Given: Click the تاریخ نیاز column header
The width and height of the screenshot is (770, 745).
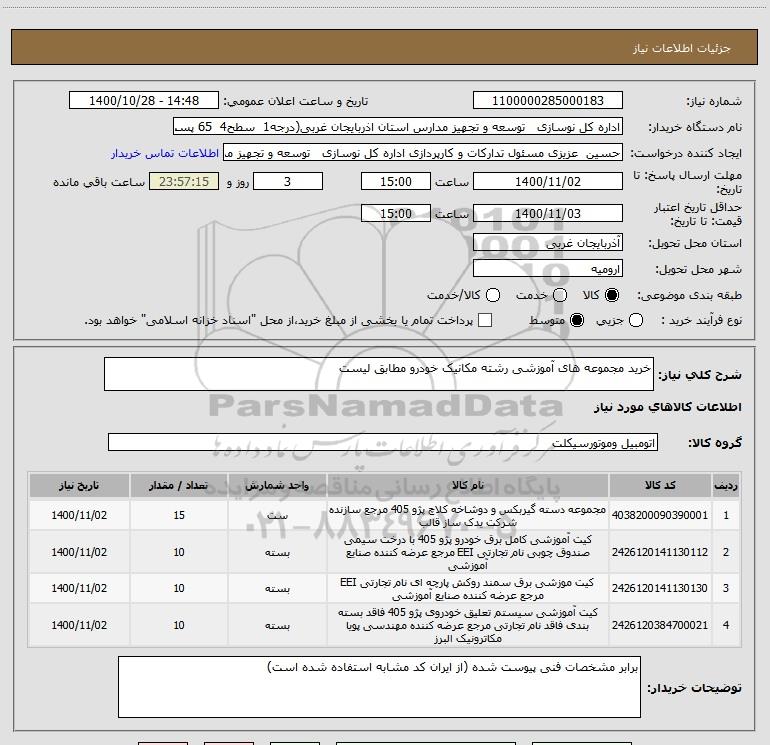Looking at the screenshot, I should coord(79,485).
